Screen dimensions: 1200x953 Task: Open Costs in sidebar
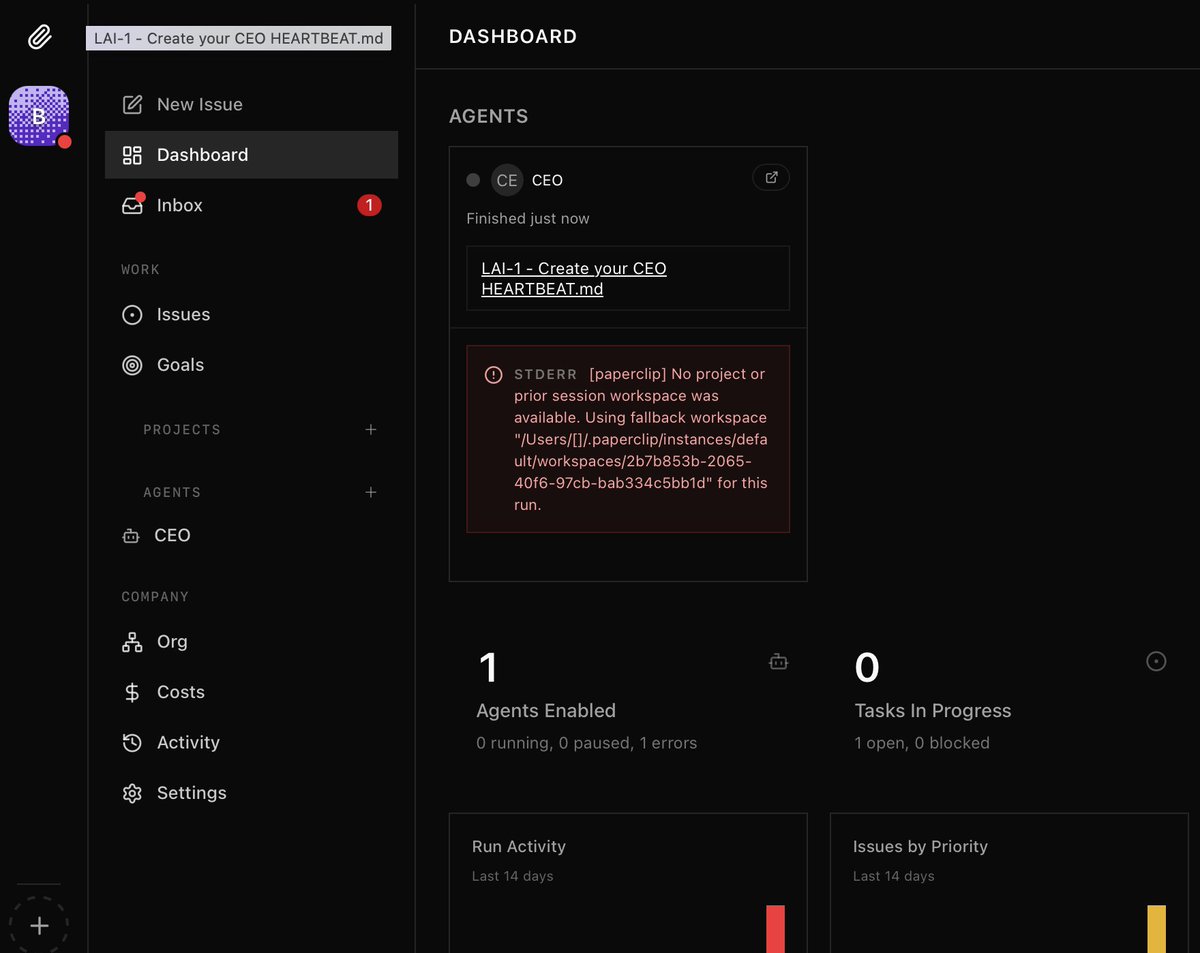tap(251, 692)
